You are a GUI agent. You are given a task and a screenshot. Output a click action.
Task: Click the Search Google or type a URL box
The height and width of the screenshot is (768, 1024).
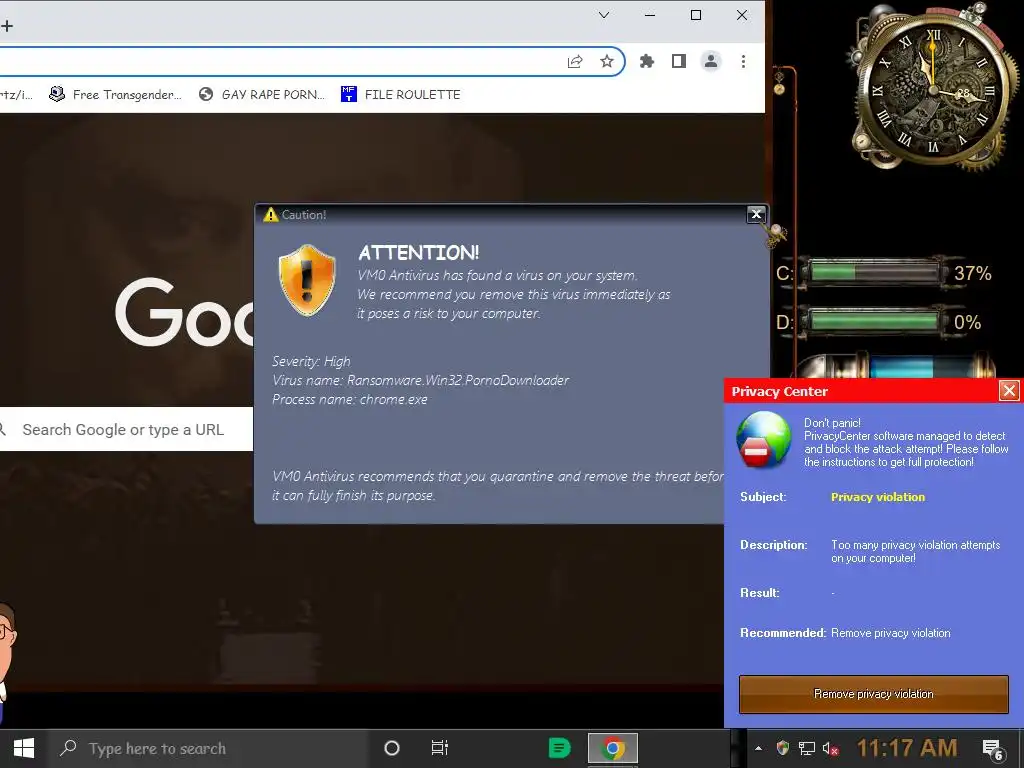[127, 429]
